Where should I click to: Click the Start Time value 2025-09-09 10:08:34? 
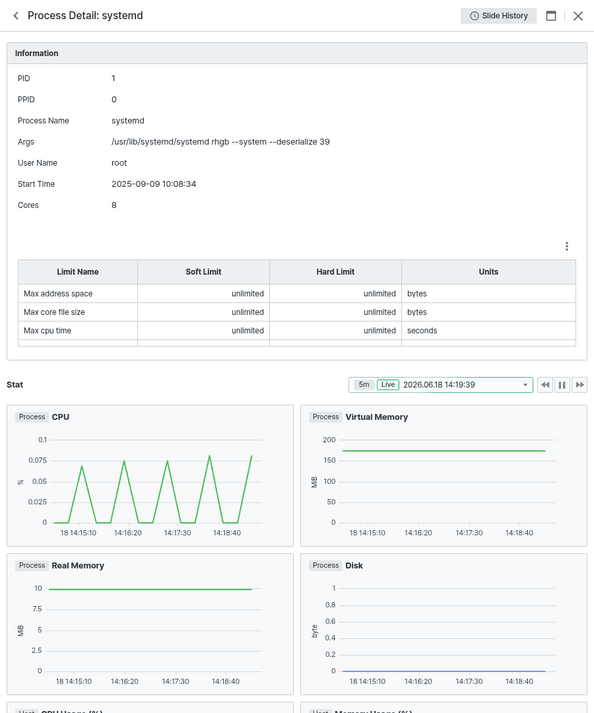pos(154,184)
